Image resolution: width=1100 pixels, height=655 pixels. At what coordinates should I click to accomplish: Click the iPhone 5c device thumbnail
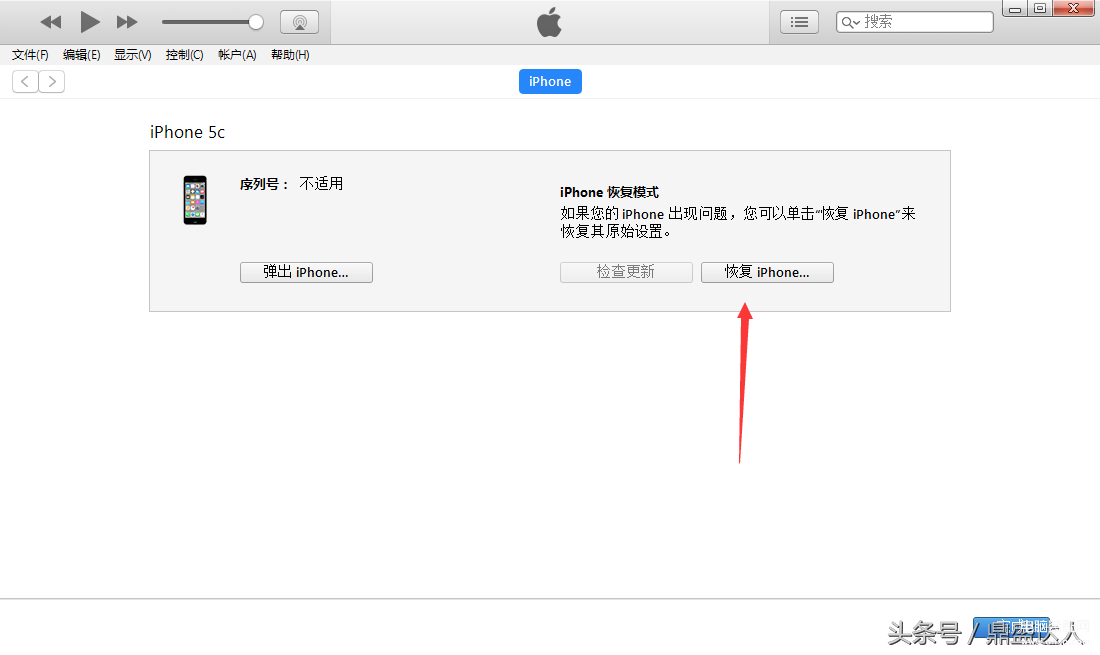(x=195, y=200)
